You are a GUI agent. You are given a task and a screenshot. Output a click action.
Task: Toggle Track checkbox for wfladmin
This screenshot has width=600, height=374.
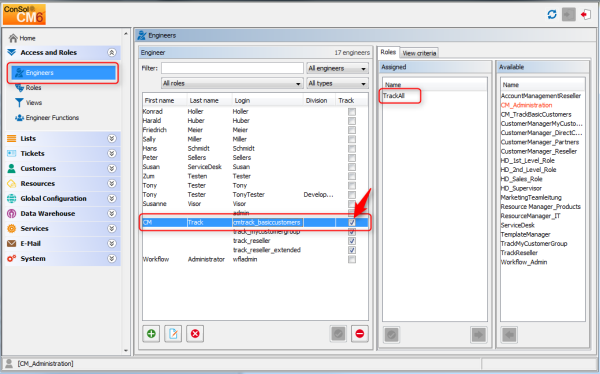click(352, 260)
